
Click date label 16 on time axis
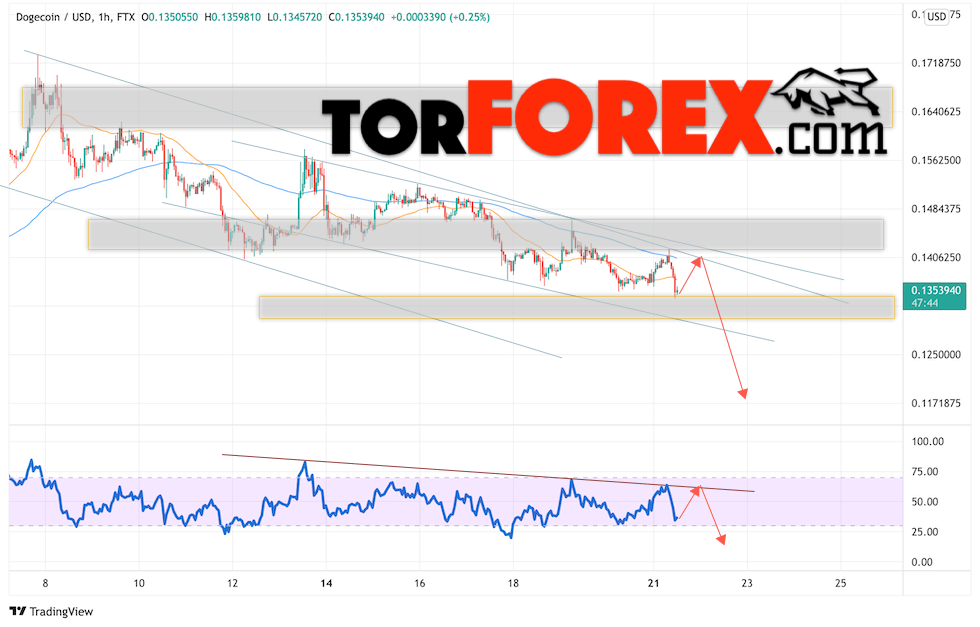419,583
